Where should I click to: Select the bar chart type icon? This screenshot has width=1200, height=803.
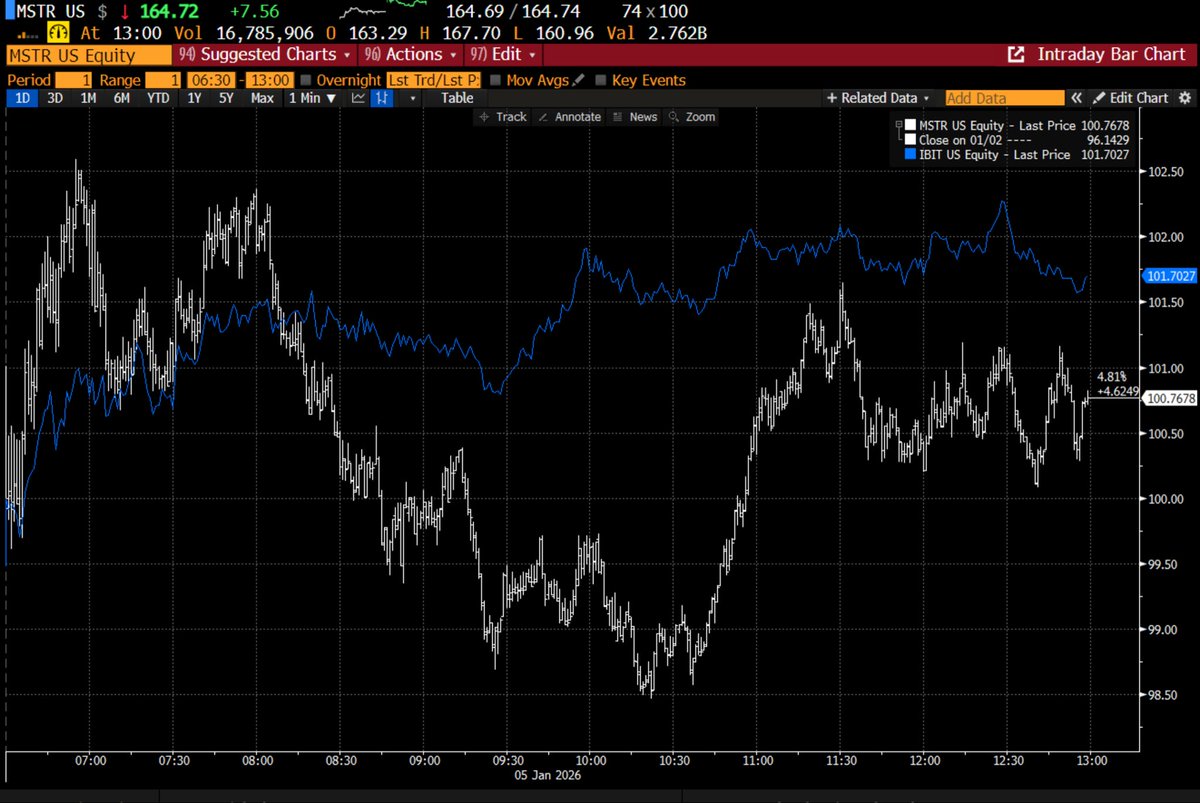(x=381, y=98)
